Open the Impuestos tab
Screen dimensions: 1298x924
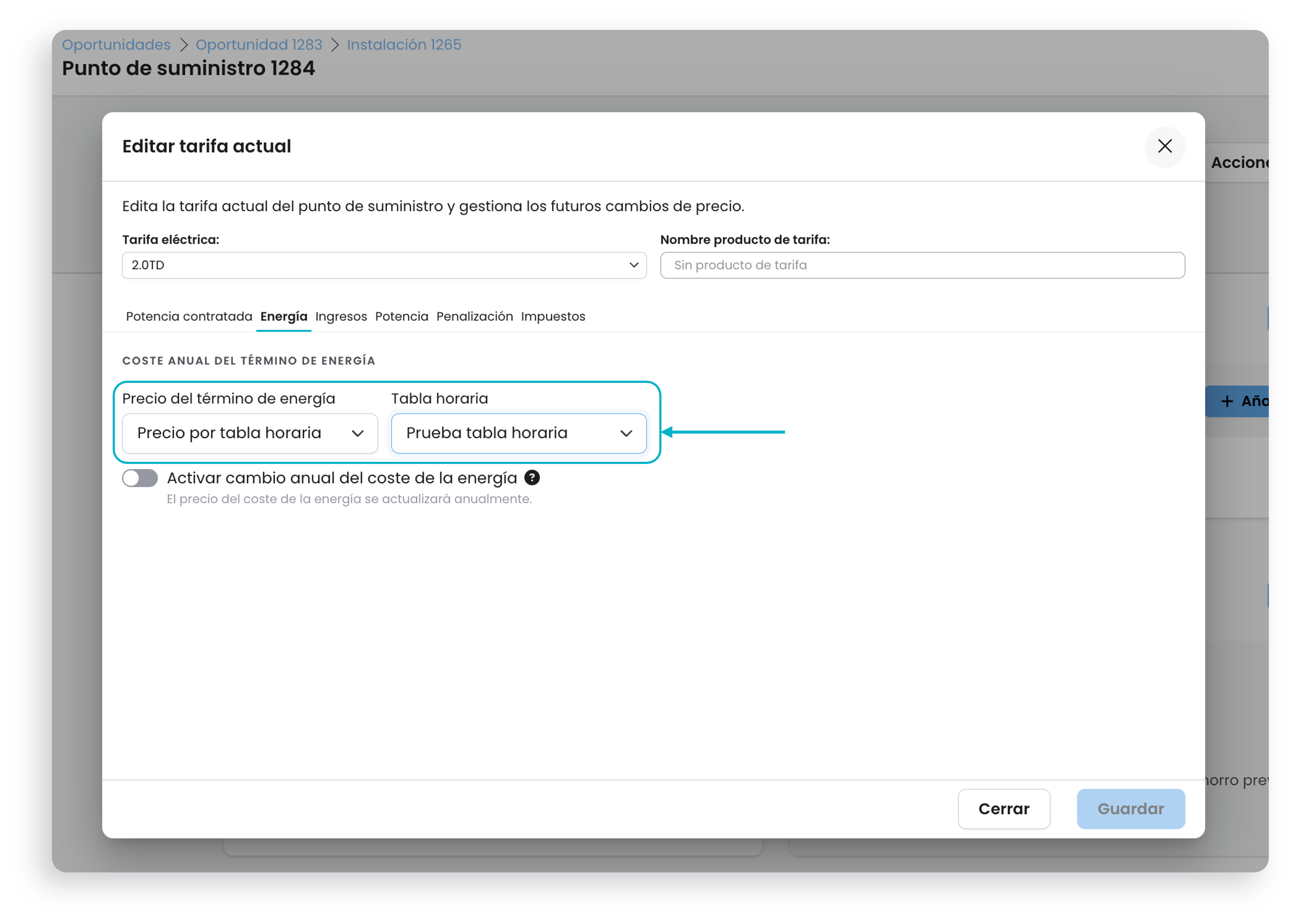point(553,317)
